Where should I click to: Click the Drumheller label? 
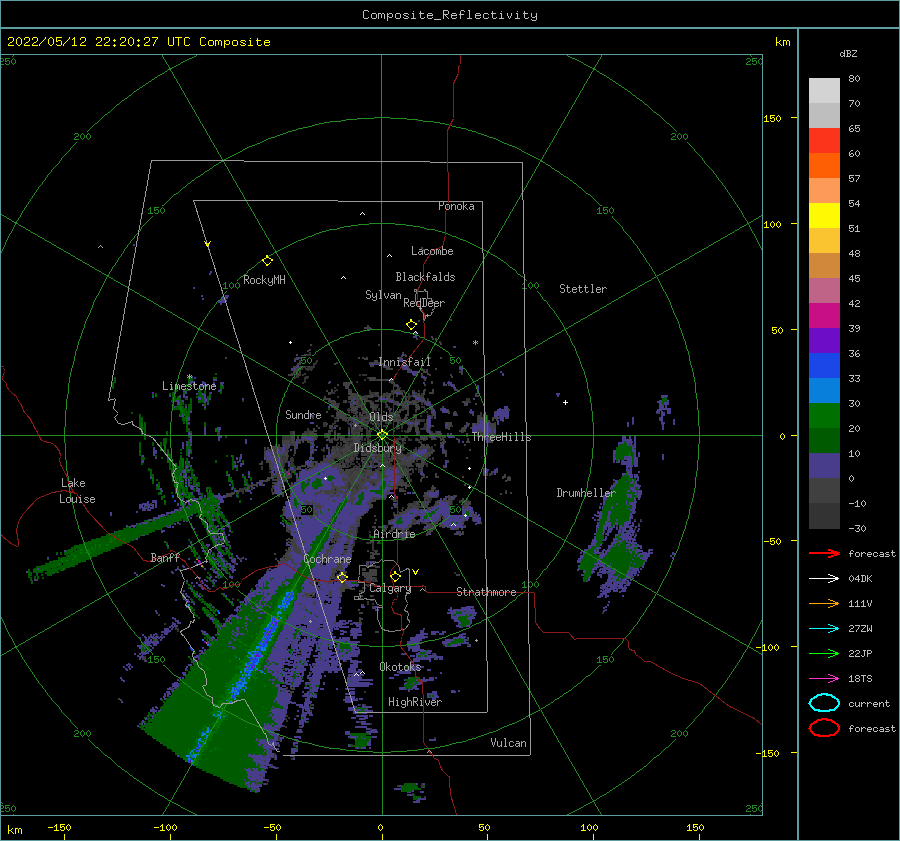click(585, 493)
